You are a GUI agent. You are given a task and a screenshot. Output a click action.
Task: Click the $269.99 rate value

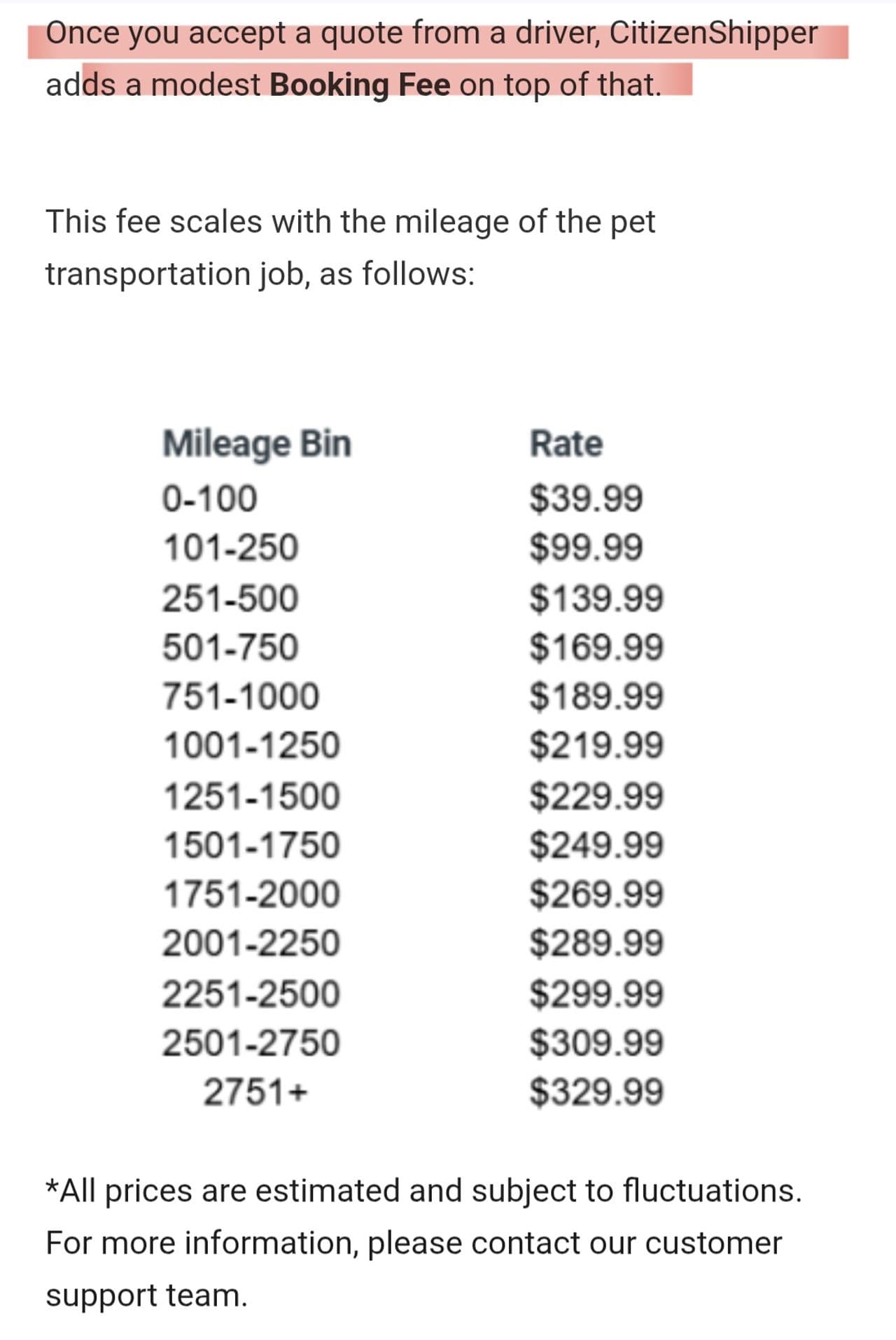pyautogui.click(x=596, y=894)
